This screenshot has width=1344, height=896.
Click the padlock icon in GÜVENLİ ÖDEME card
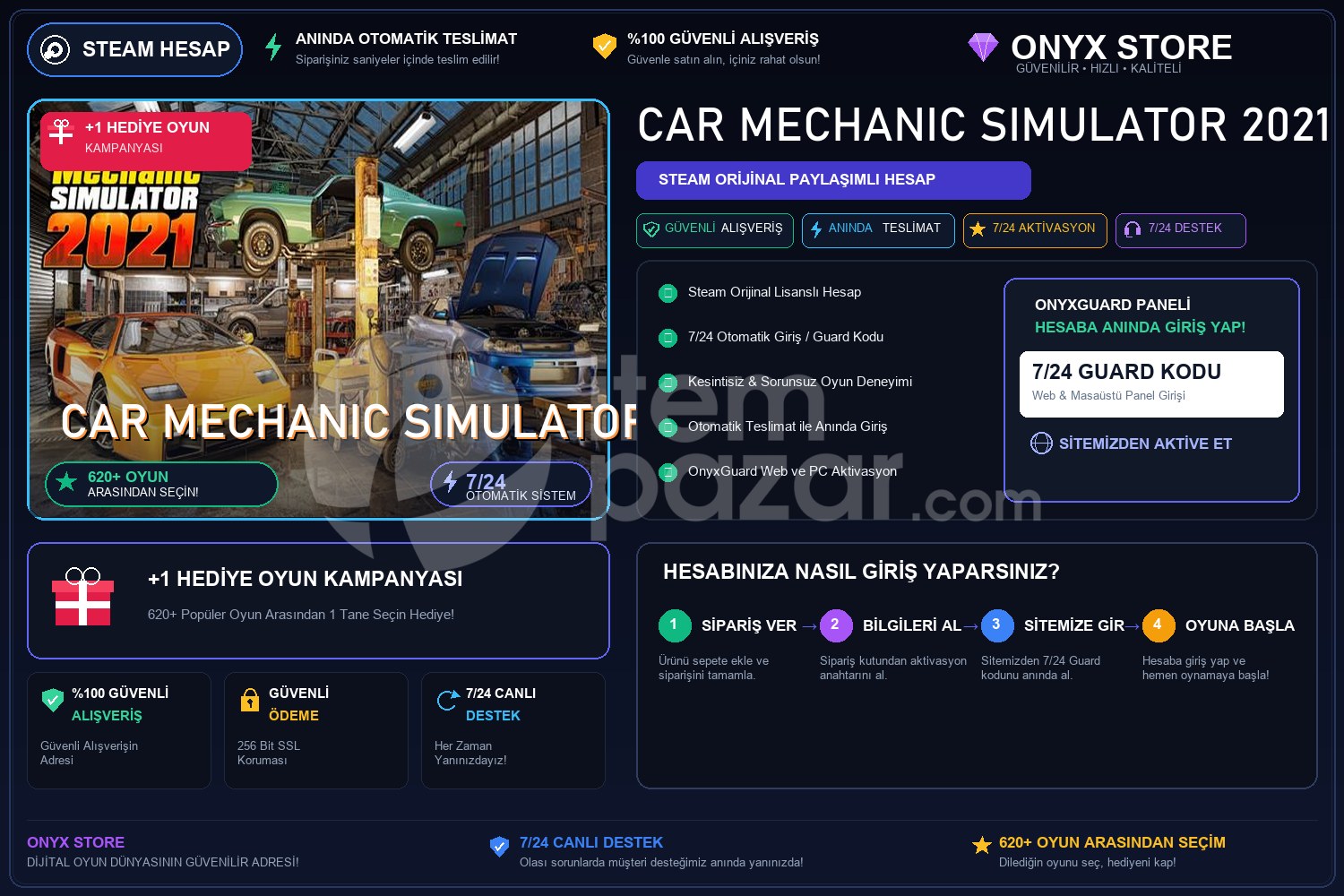pos(250,700)
